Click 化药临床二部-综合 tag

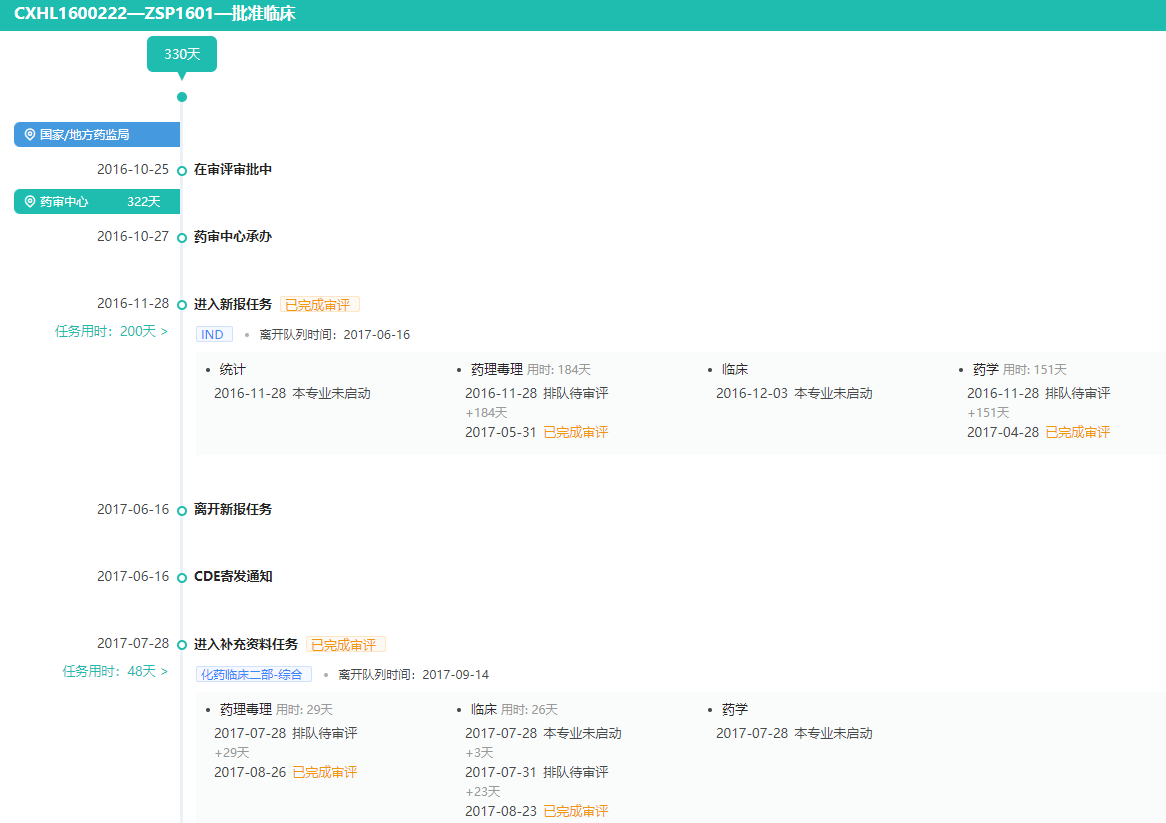click(254, 675)
